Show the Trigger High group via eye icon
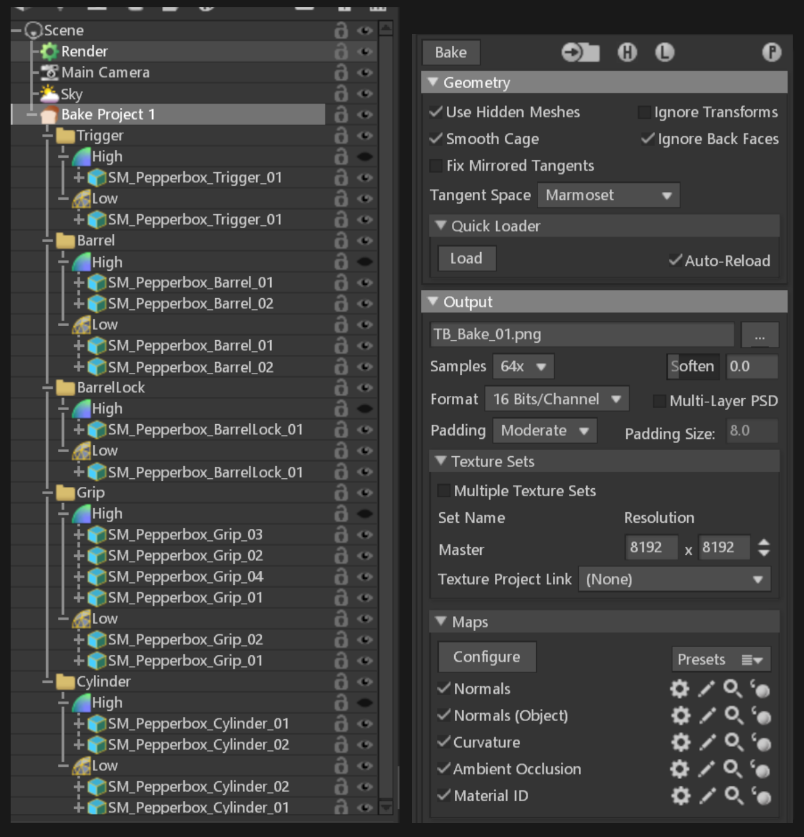 click(x=365, y=156)
